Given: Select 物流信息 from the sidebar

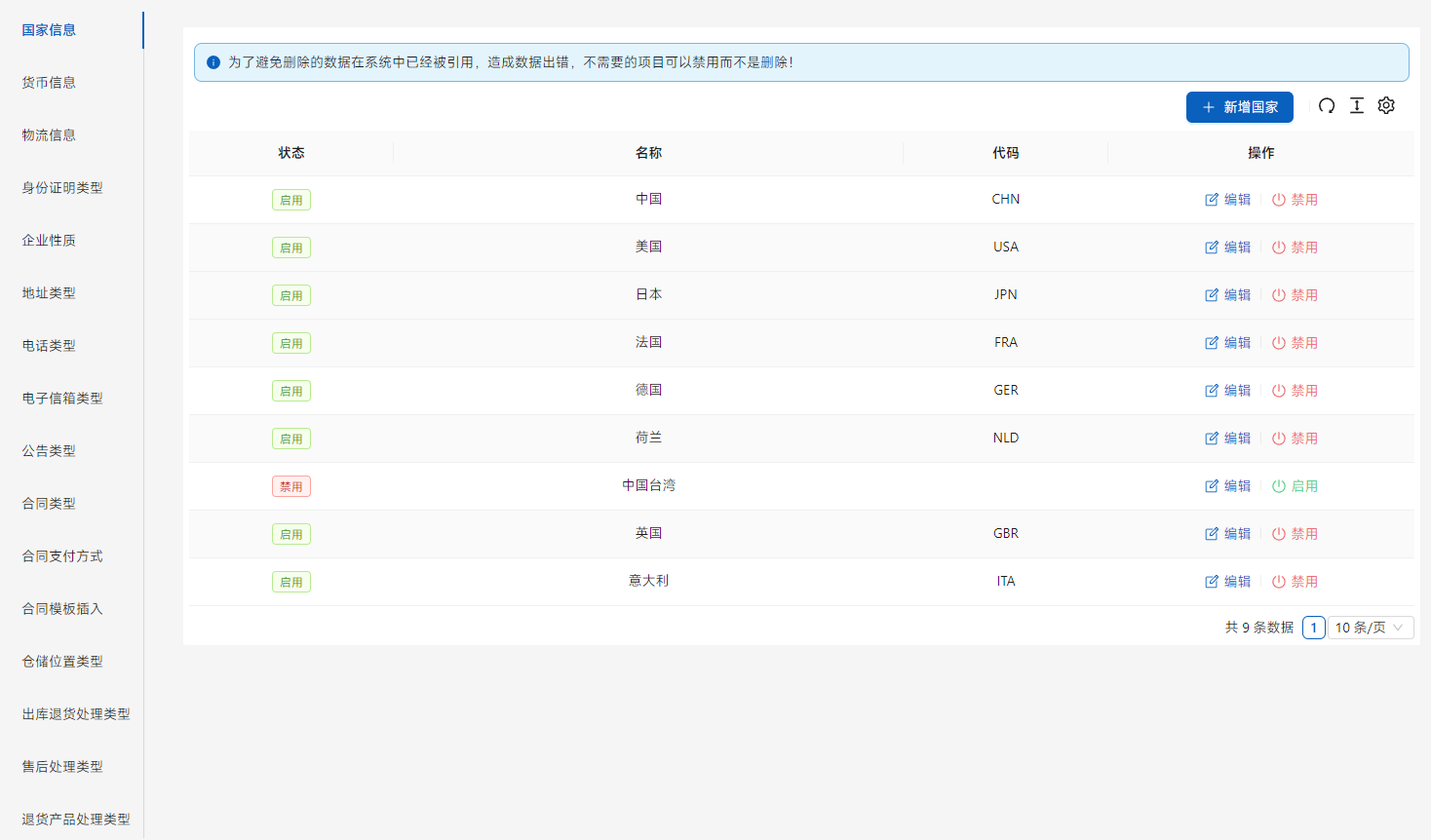Looking at the screenshot, I should 49,135.
